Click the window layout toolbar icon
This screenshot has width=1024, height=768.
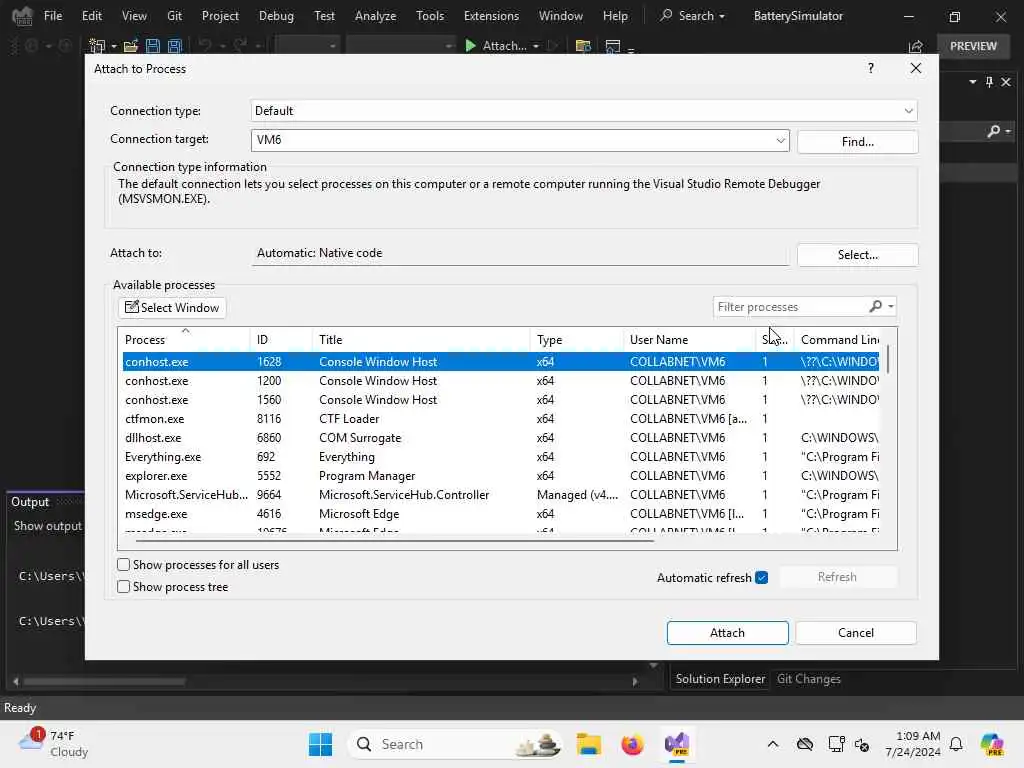(x=613, y=46)
